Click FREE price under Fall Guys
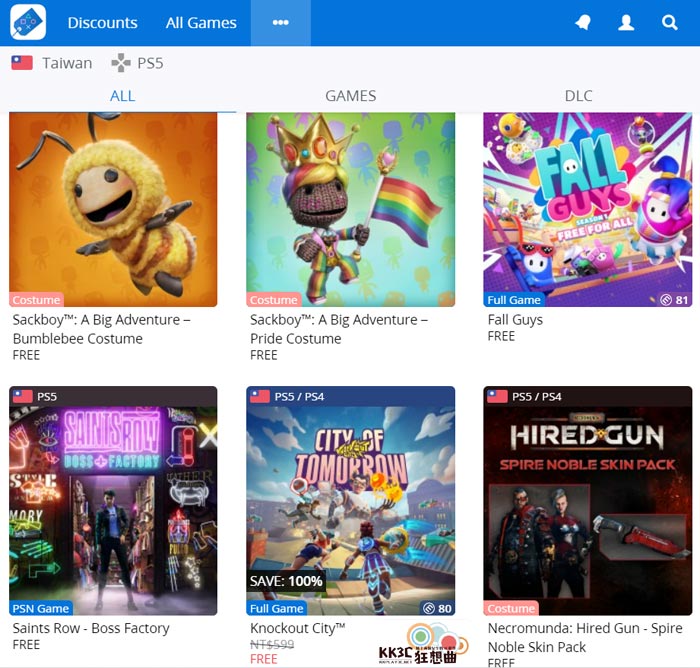Screen dimensions: 700x668 [x=501, y=336]
